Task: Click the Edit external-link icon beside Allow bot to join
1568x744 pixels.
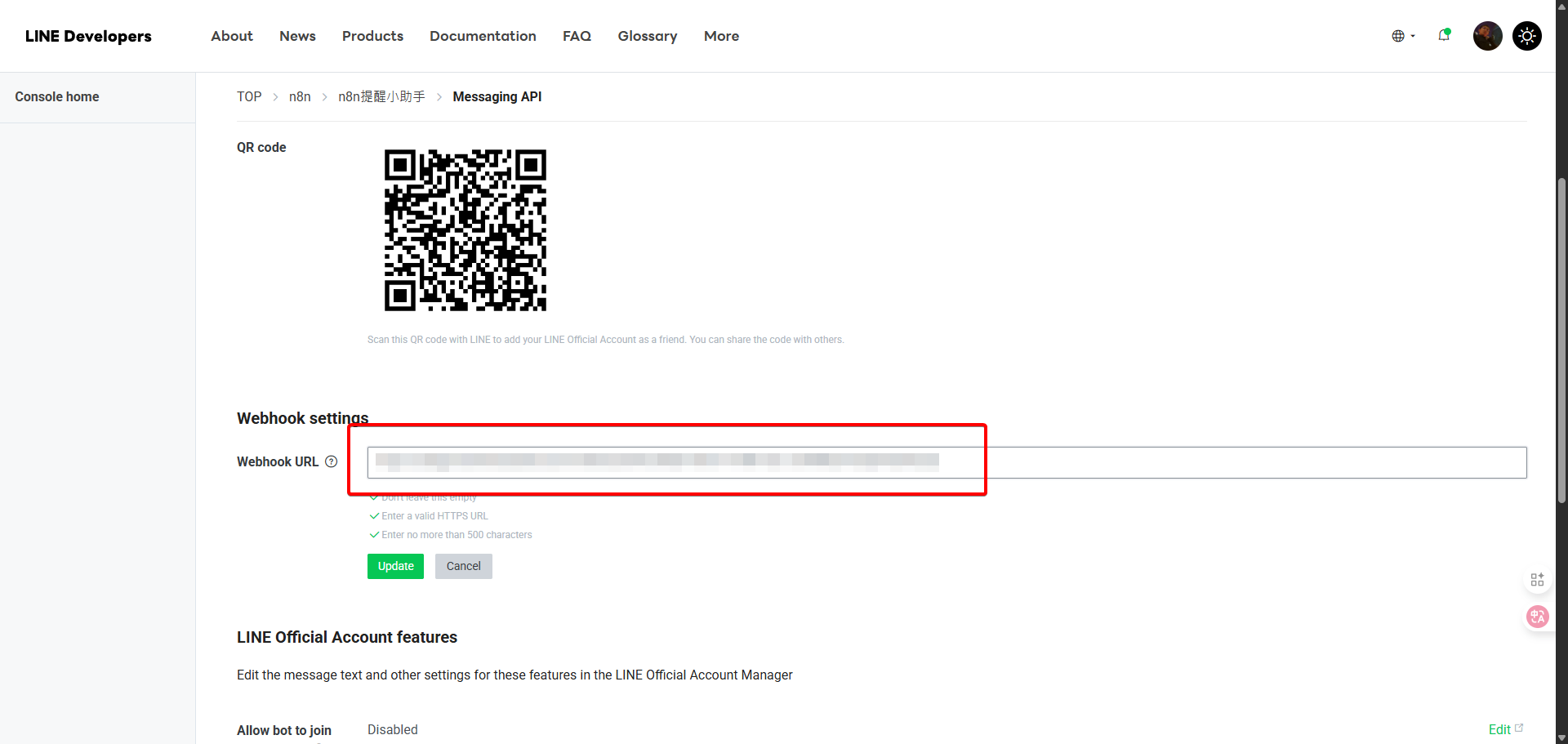Action: coord(1519,726)
